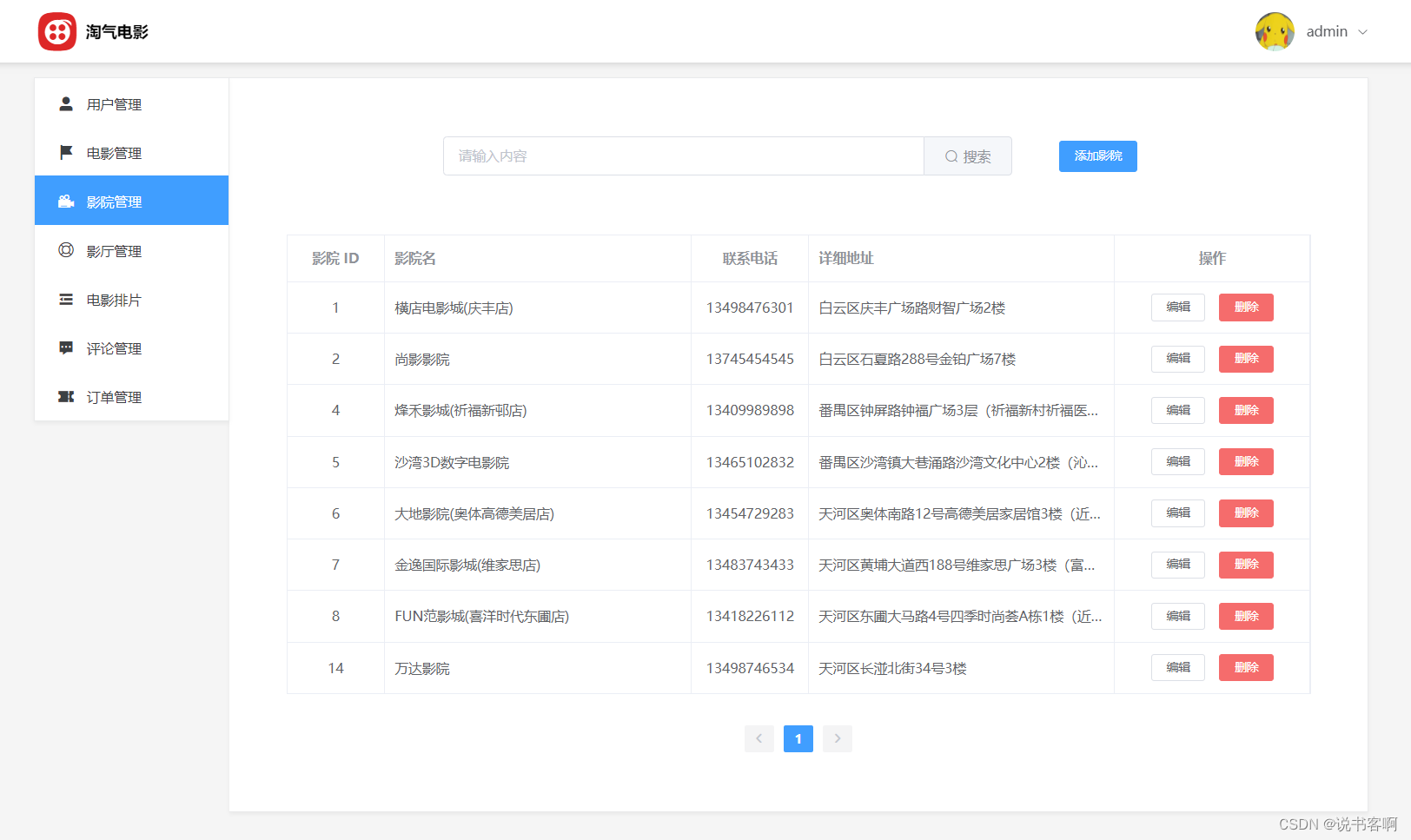The width and height of the screenshot is (1411, 840).
Task: Click 编辑 for 尚影影院
Action: [x=1178, y=359]
